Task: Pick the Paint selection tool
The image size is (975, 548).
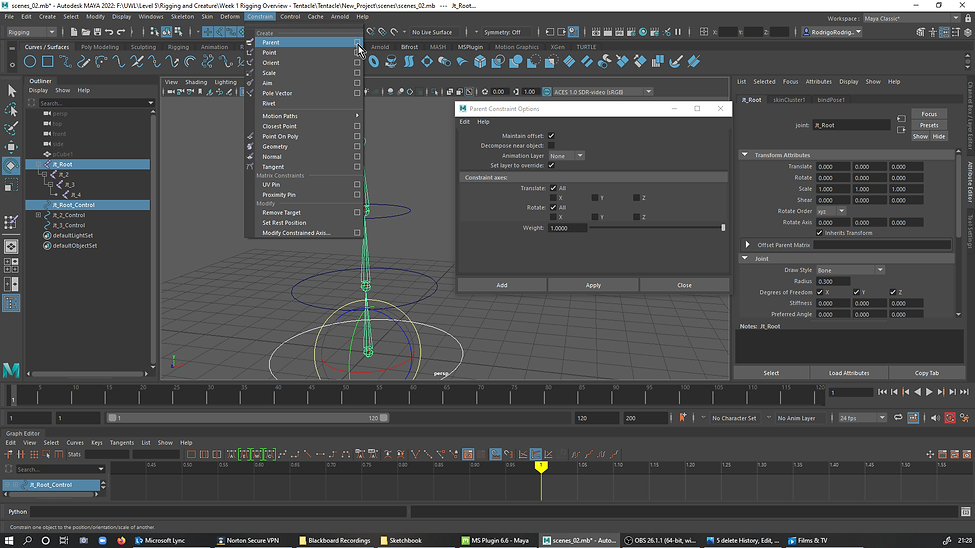Action: coord(11,128)
